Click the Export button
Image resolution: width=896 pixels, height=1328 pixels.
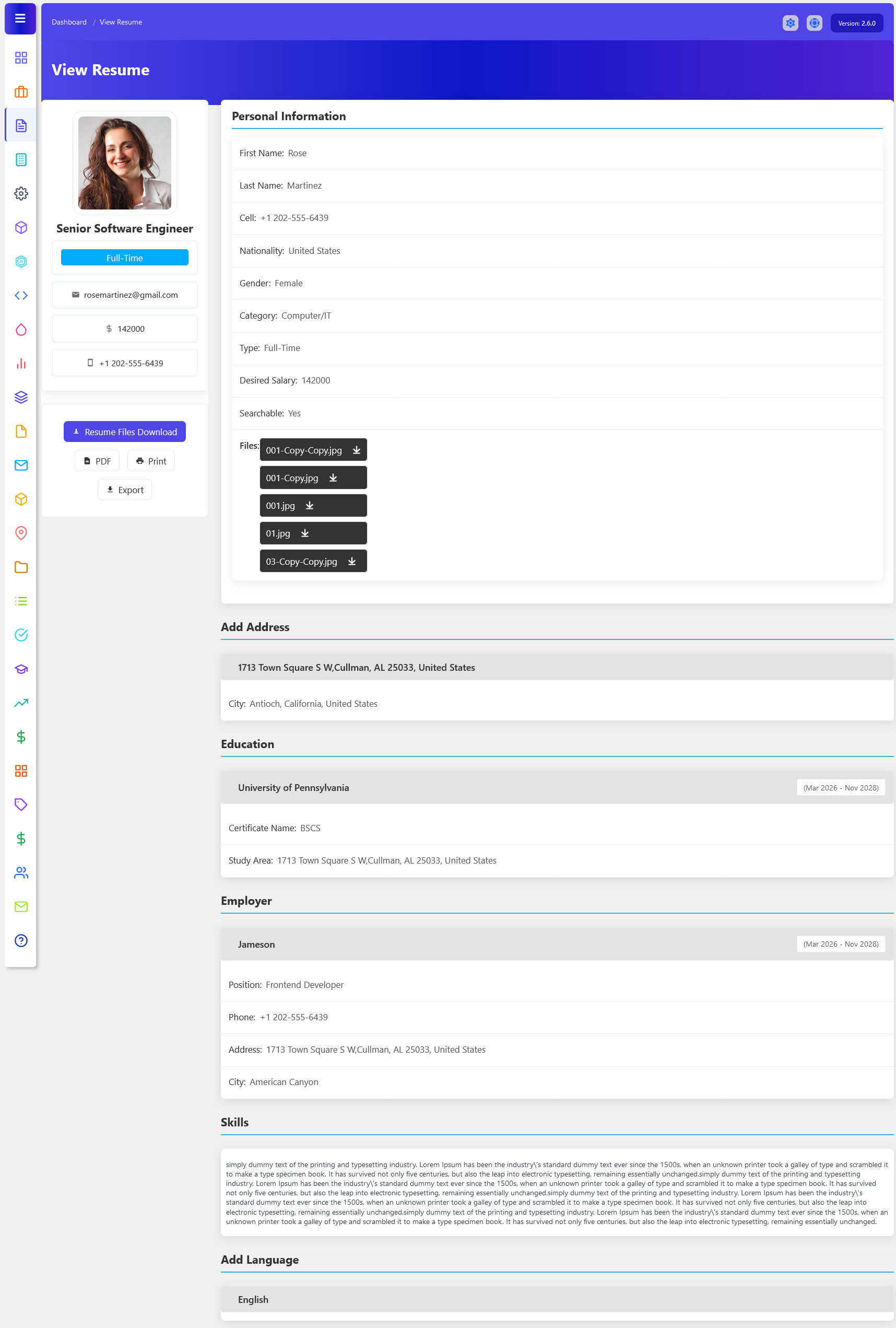tap(124, 490)
